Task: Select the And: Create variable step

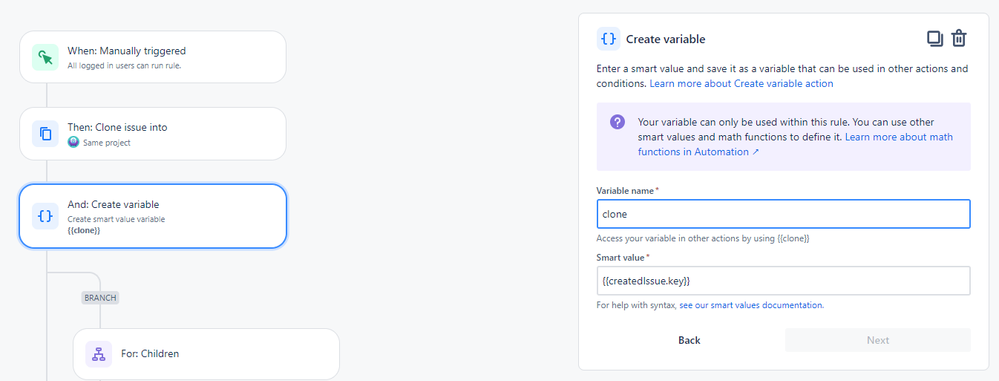Action: pos(153,216)
